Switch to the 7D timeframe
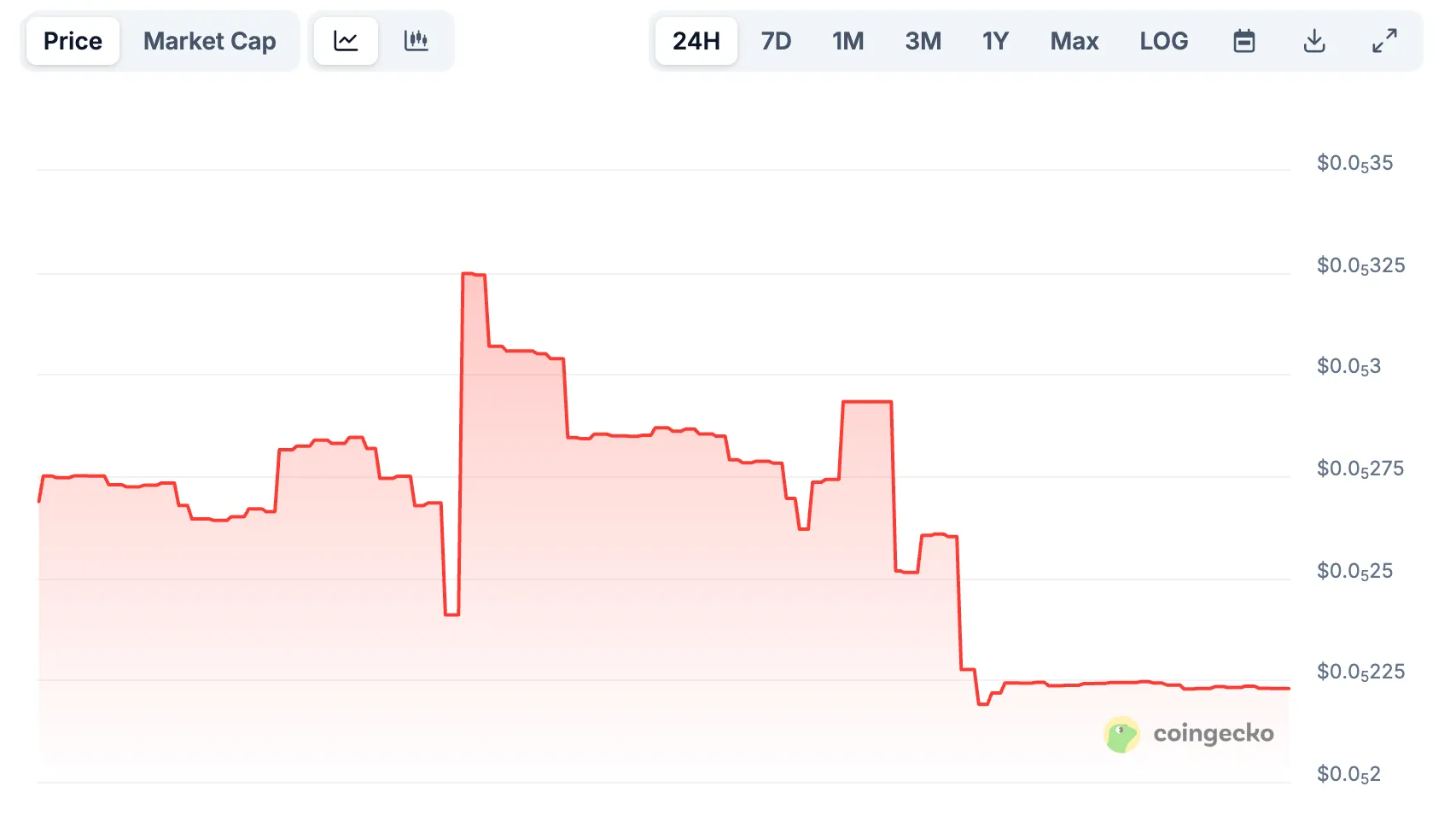Viewport: 1456px width, 821px height. click(776, 40)
